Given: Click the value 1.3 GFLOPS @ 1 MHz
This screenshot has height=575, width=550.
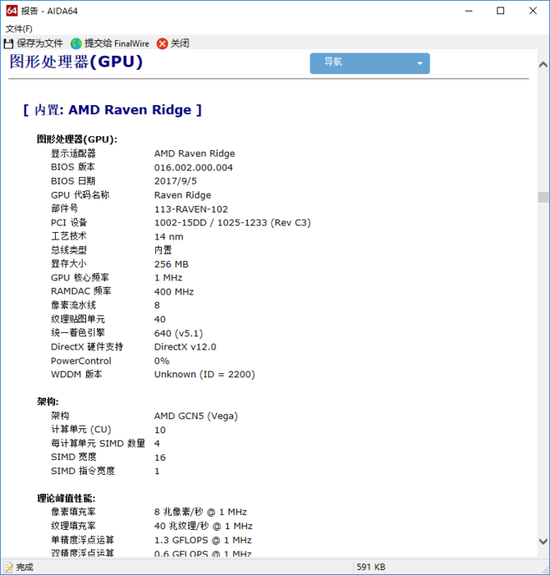Looking at the screenshot, I should tap(203, 540).
